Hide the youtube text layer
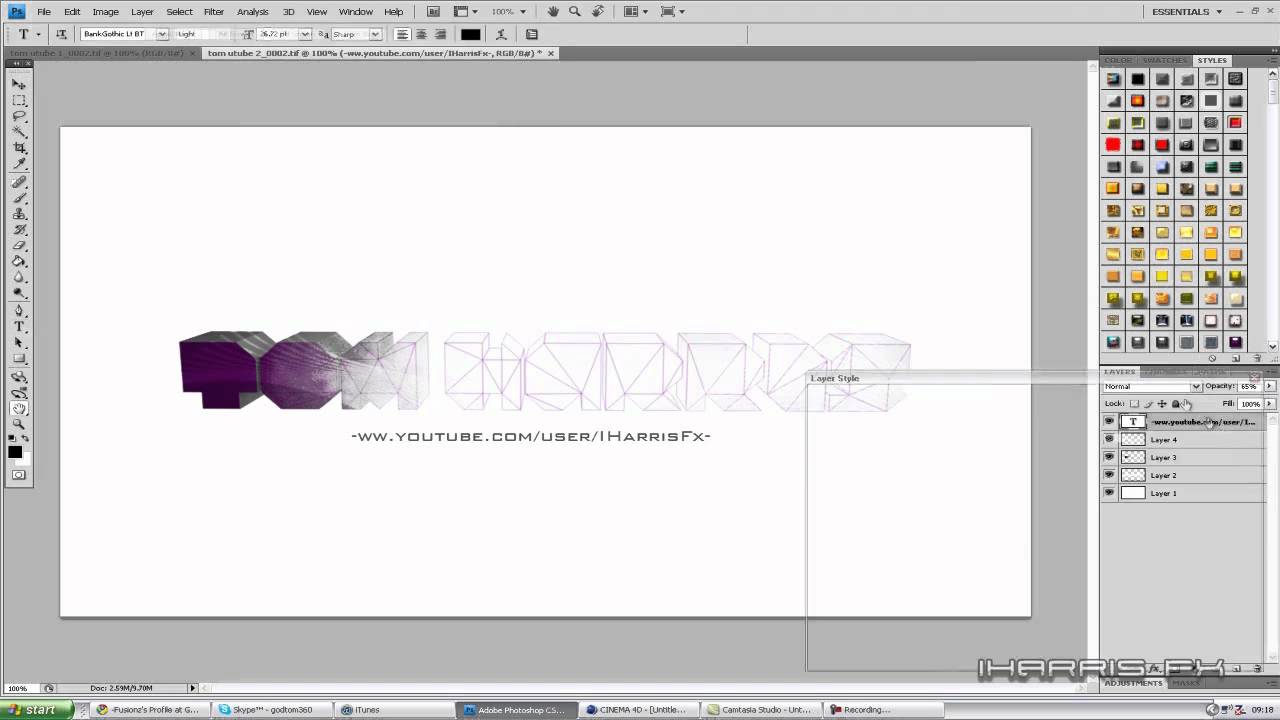This screenshot has width=1280, height=720. [x=1109, y=422]
